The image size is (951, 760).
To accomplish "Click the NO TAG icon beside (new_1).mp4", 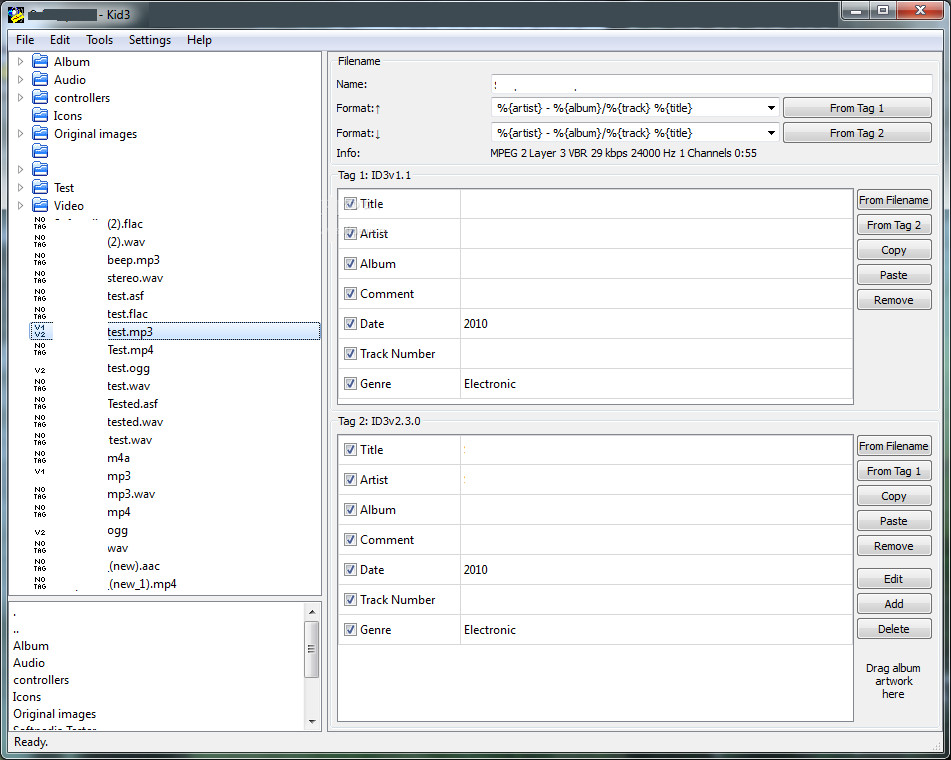I will [40, 583].
